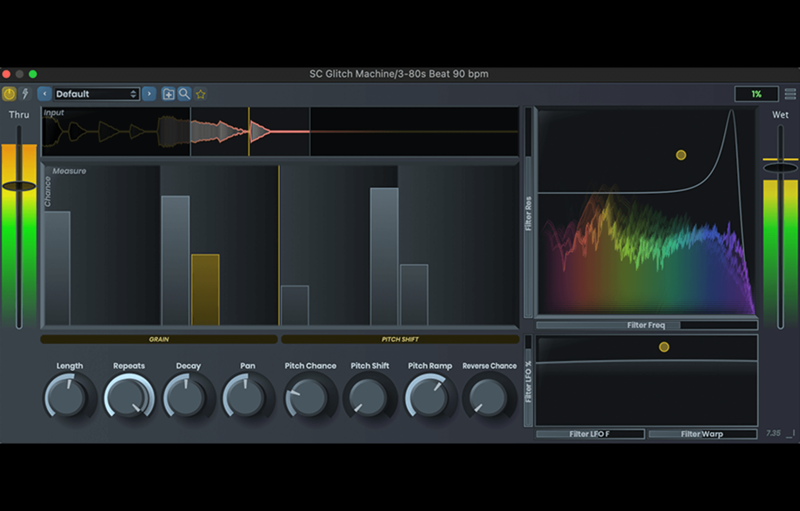This screenshot has width=800, height=511.
Task: Click the Input waveform display
Action: pos(280,132)
